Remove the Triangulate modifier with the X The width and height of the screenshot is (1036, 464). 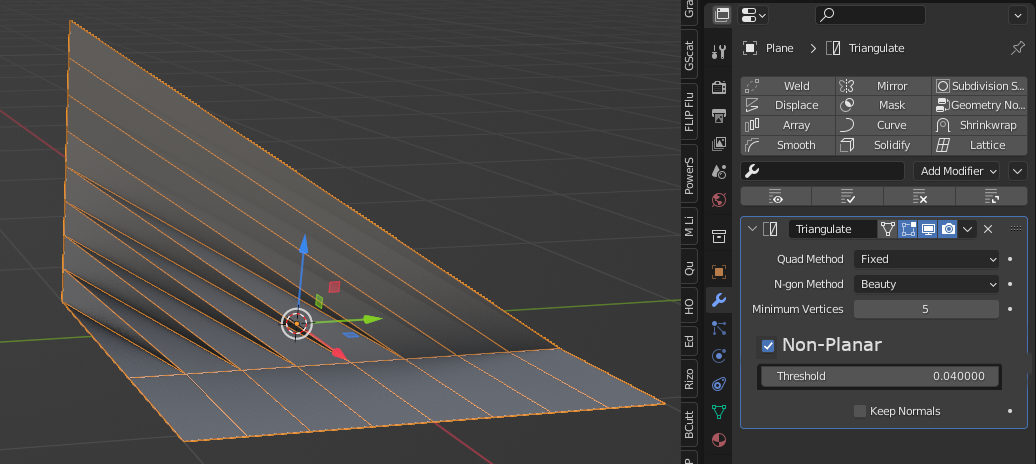click(x=988, y=229)
